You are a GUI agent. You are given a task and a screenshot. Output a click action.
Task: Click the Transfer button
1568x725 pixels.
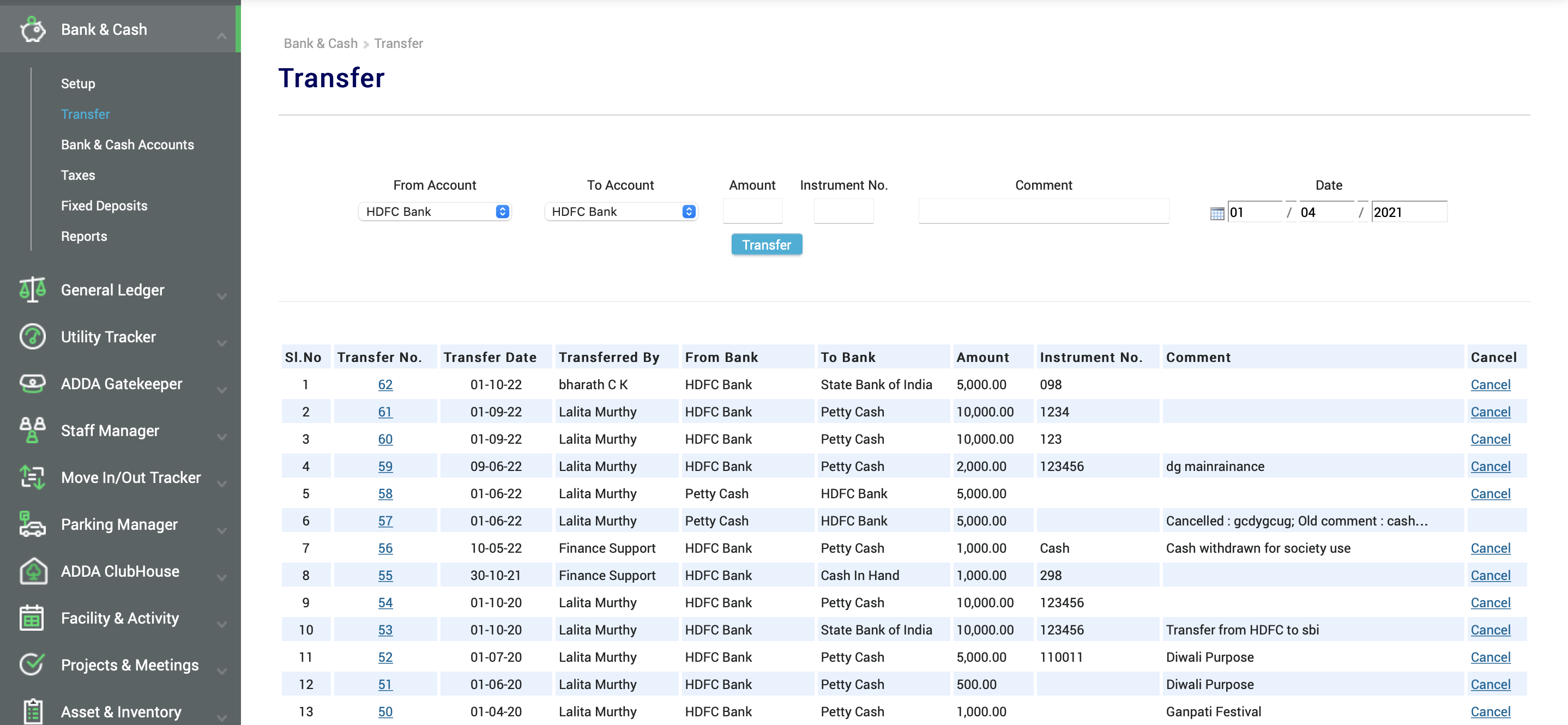click(767, 244)
